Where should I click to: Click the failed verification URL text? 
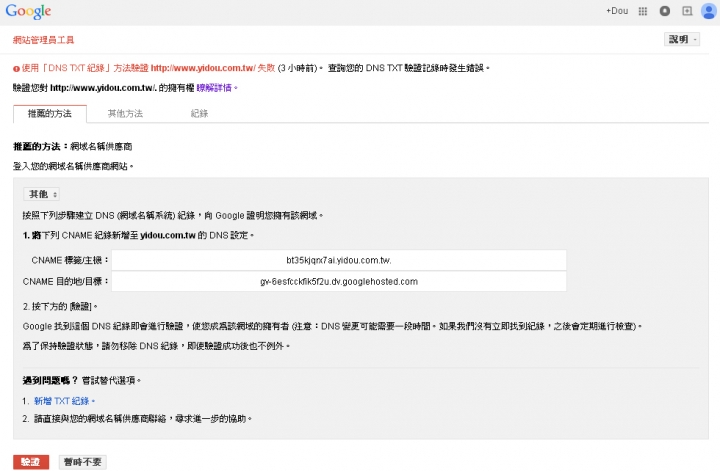[202, 68]
